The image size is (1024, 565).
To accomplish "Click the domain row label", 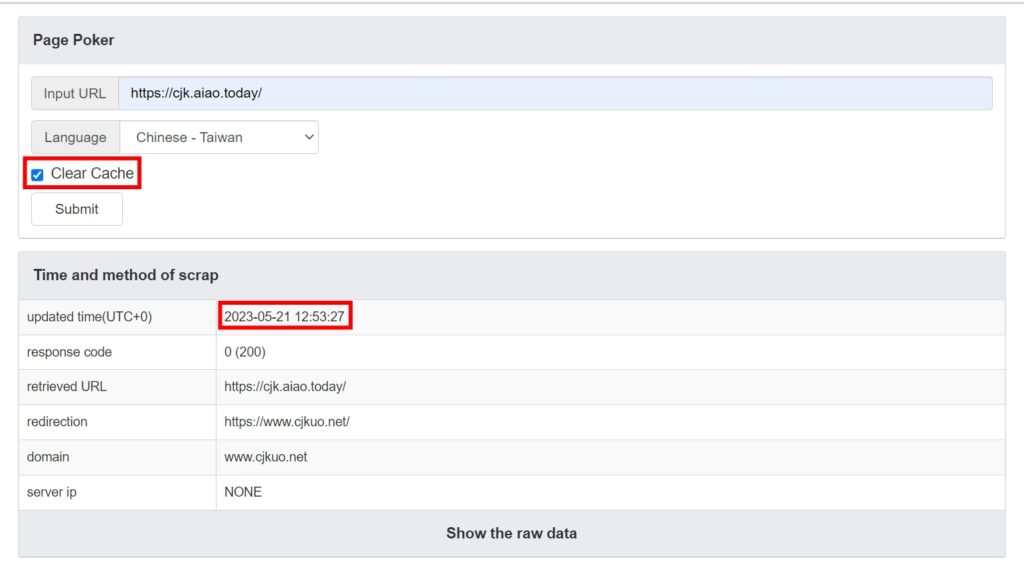I will (48, 457).
